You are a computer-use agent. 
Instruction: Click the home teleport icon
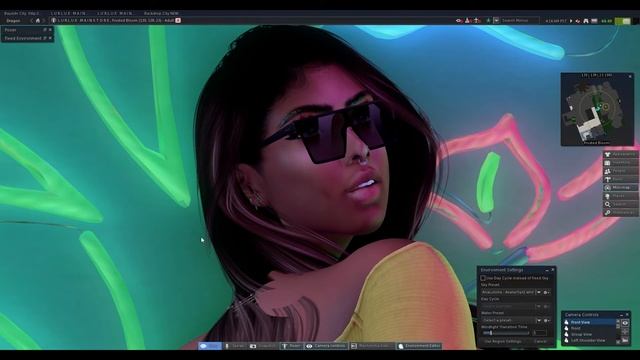38,20
